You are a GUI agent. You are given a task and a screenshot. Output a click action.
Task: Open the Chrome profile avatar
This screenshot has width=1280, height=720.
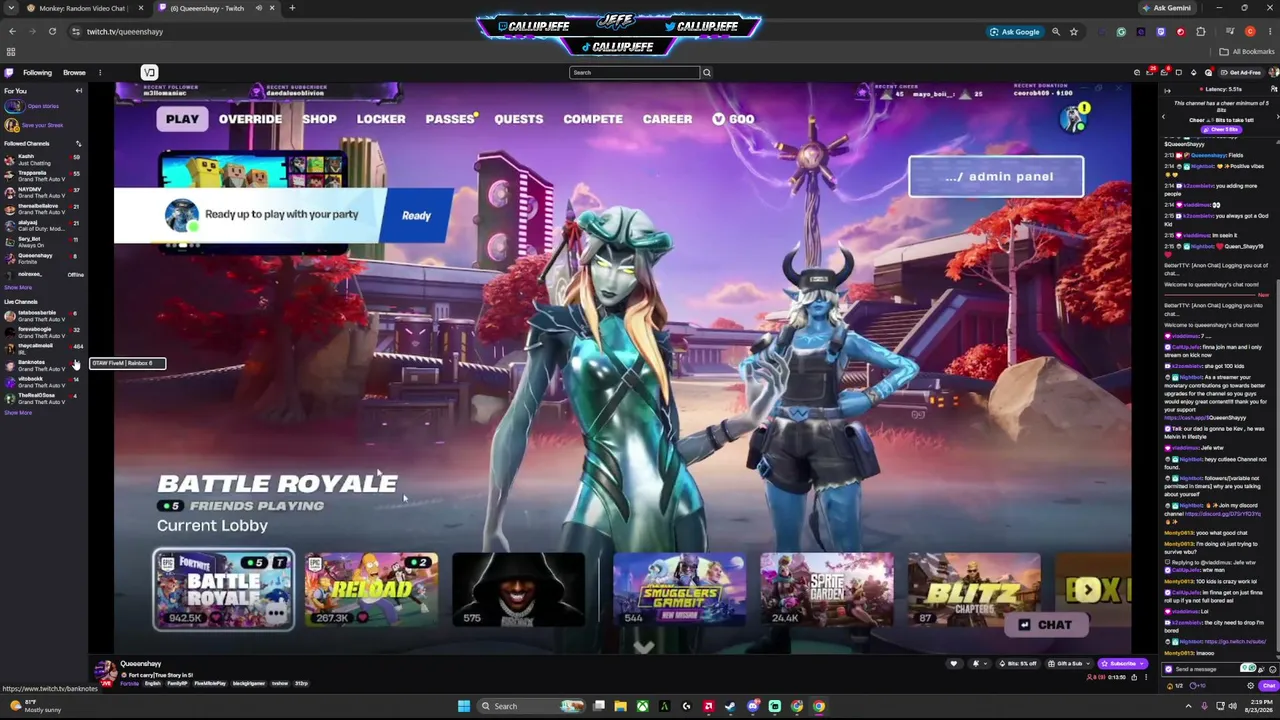(x=1250, y=32)
